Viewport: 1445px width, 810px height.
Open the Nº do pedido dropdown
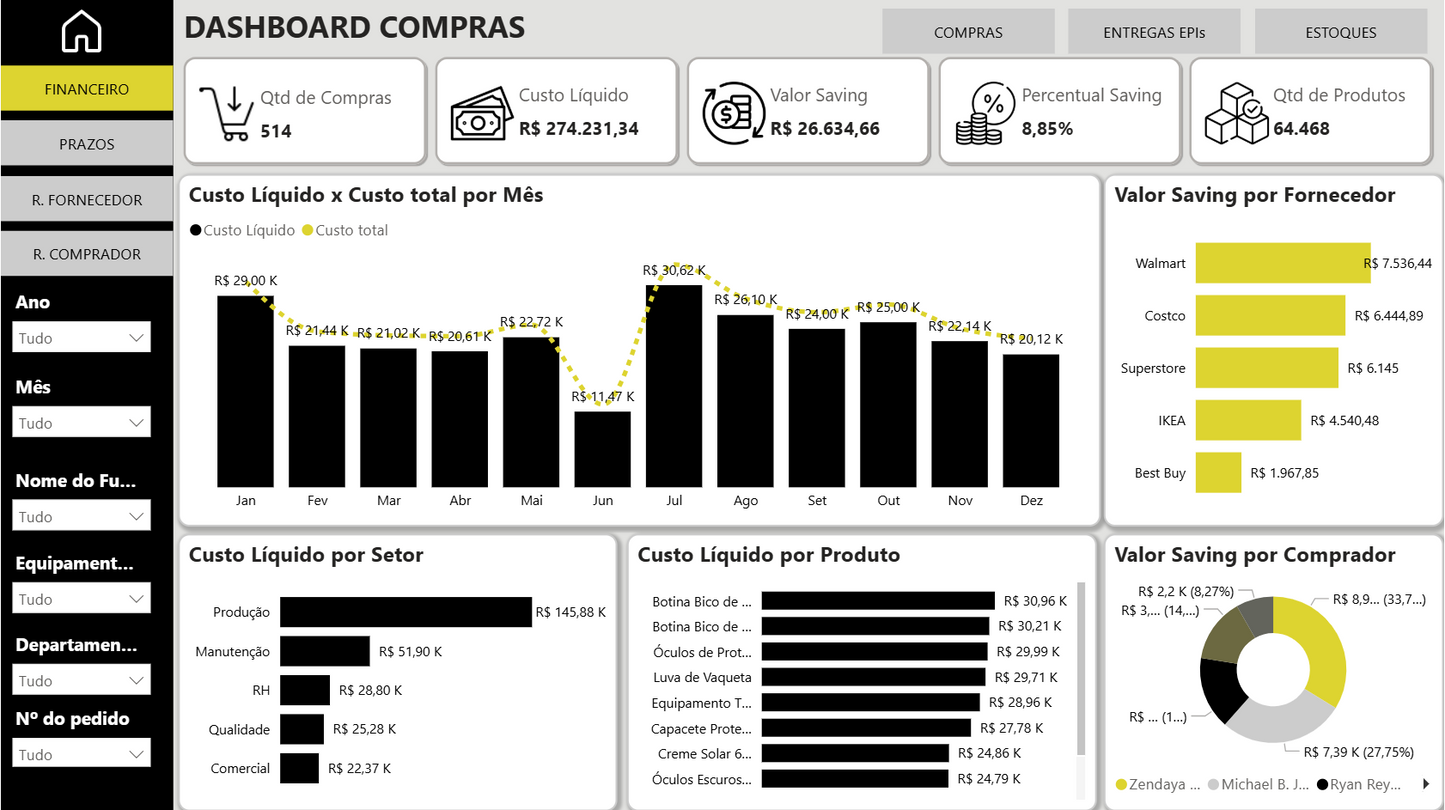pos(81,752)
